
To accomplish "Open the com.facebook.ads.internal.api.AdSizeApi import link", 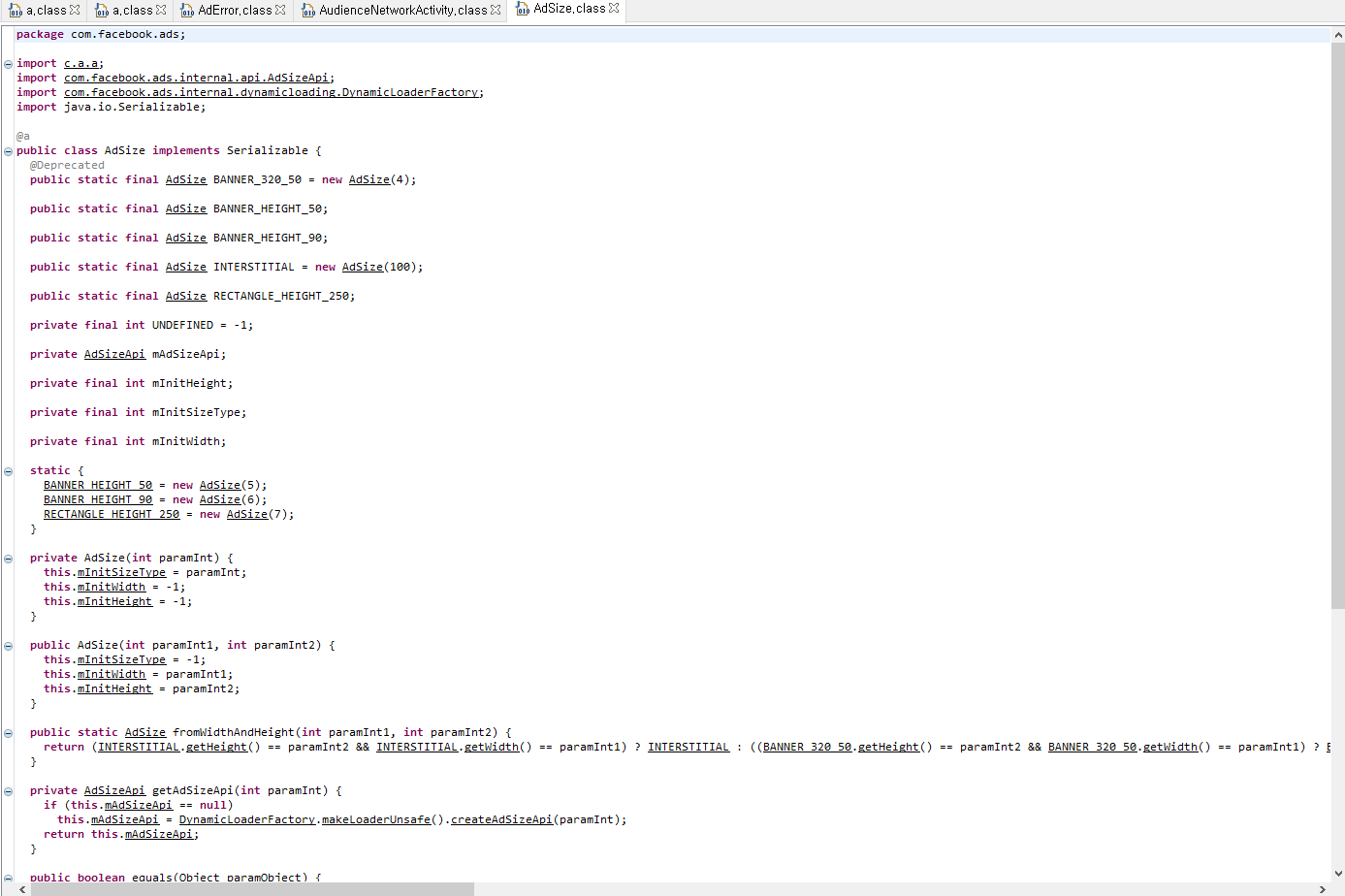I will (x=197, y=79).
